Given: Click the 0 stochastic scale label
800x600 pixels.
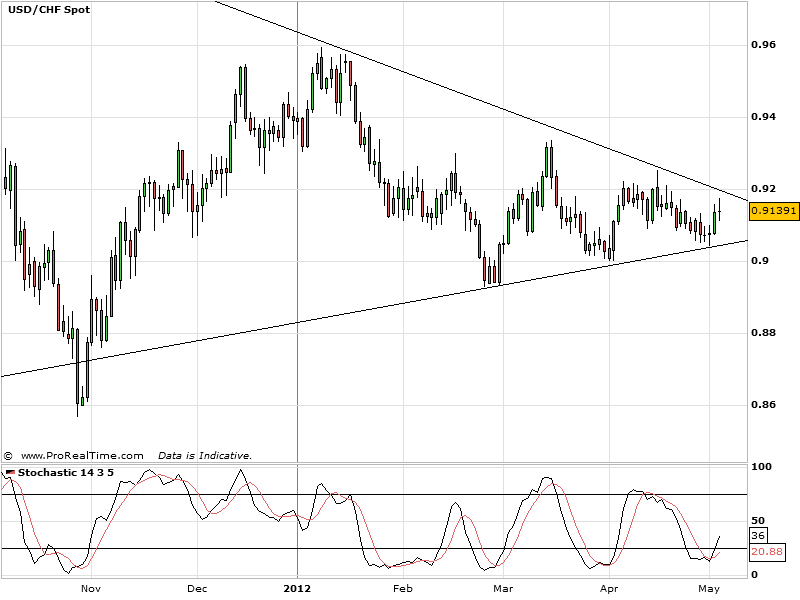Looking at the screenshot, I should click(755, 574).
